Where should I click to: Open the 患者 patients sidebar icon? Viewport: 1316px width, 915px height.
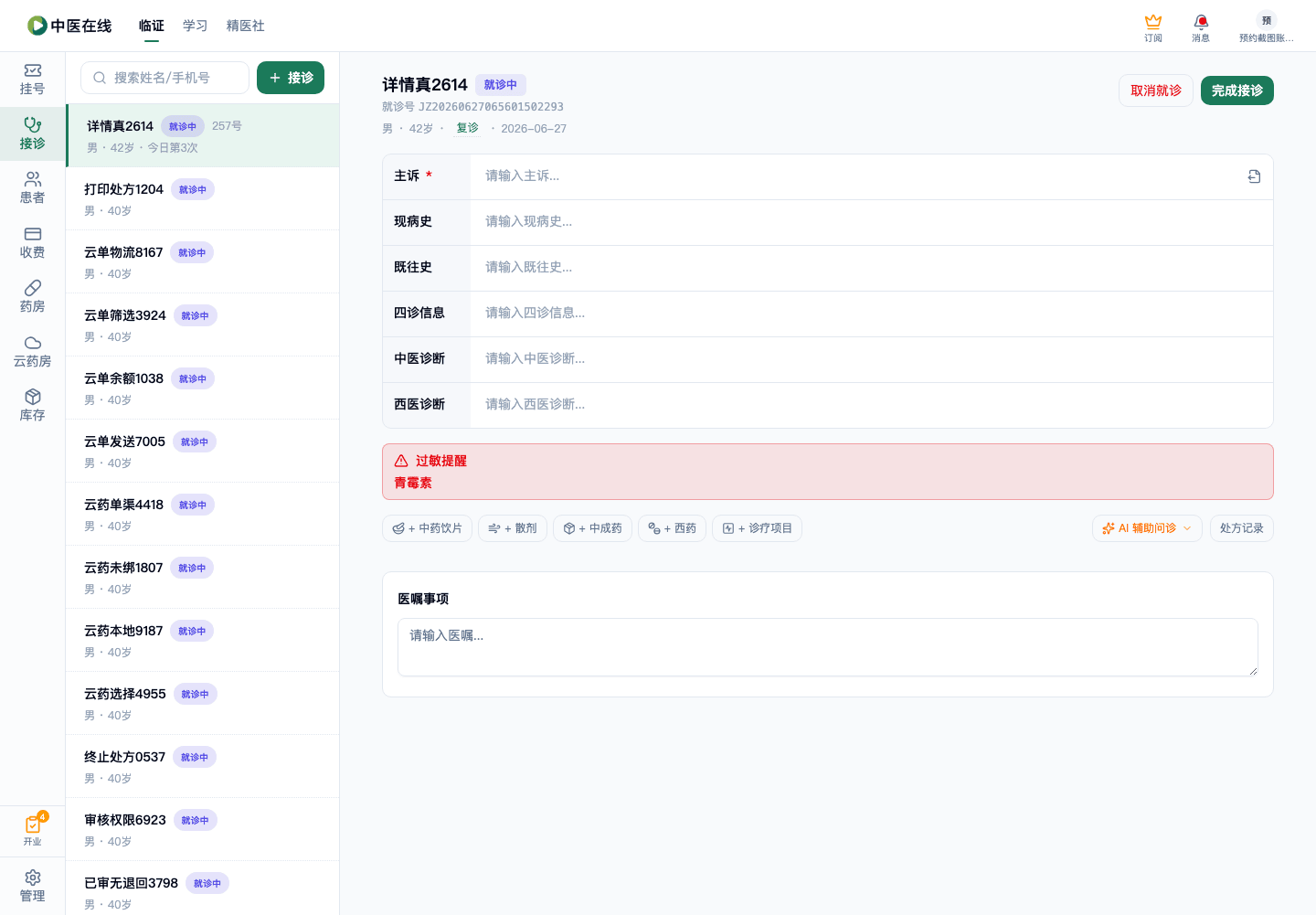[32, 187]
